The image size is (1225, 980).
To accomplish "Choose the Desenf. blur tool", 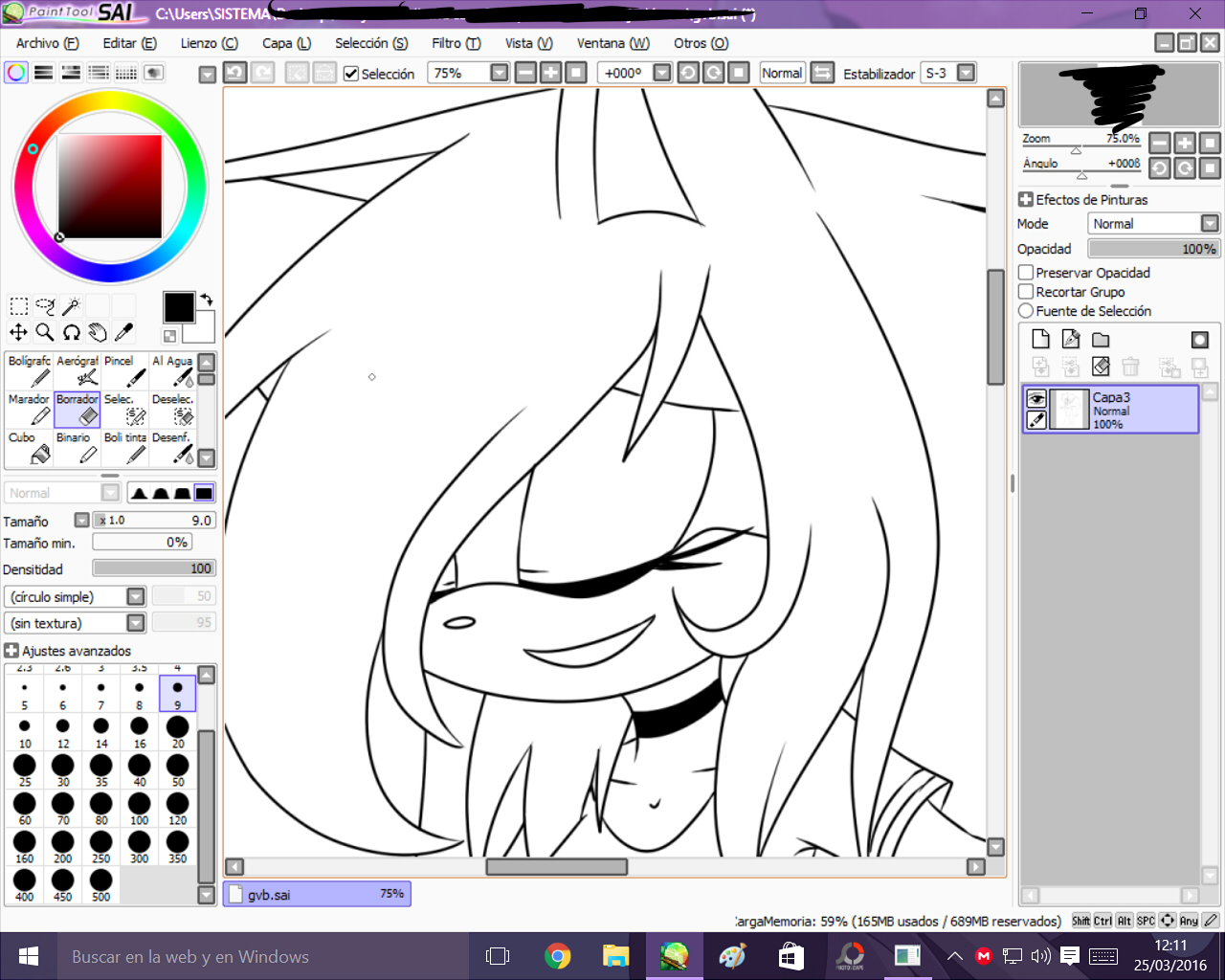I will [173, 448].
